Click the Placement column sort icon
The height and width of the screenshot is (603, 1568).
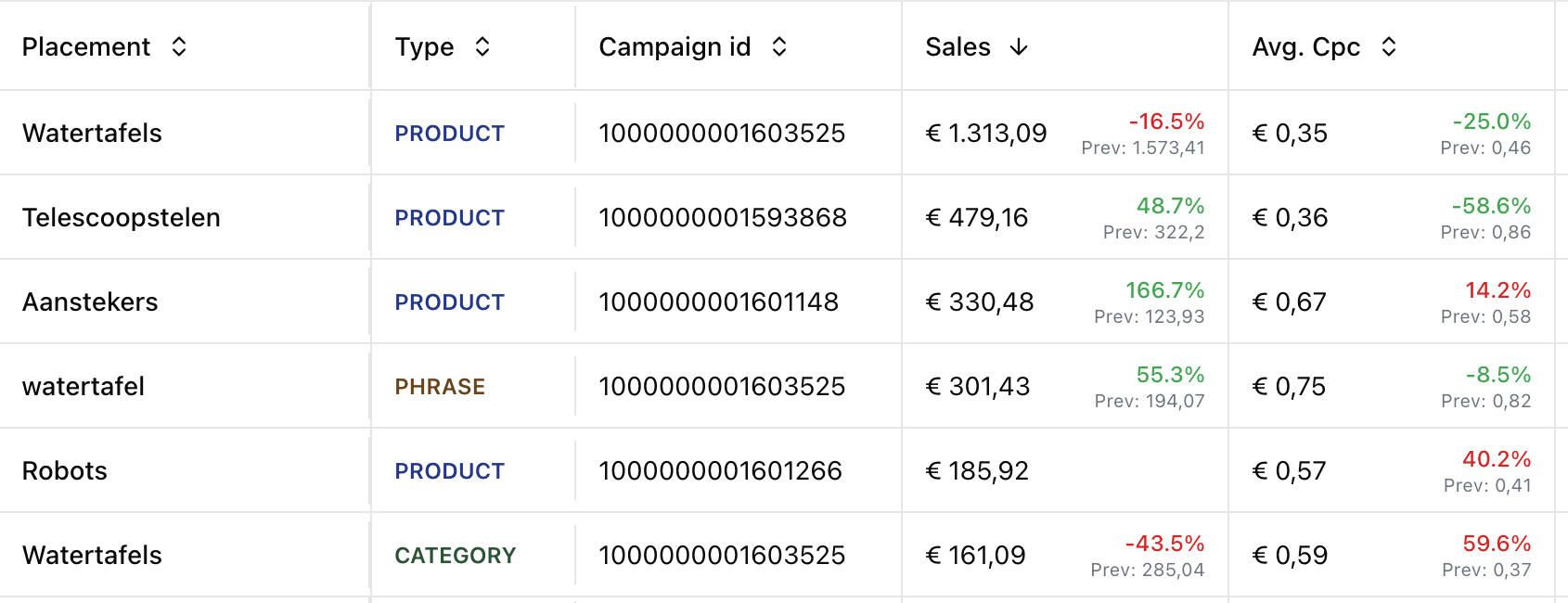(179, 47)
